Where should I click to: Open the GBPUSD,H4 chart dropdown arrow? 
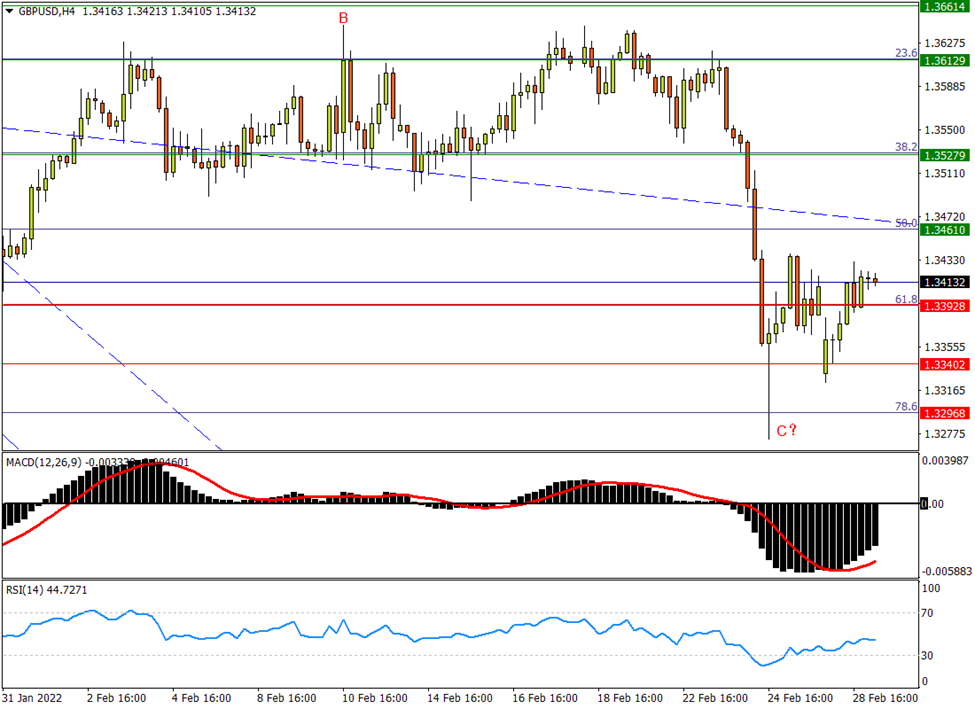[10, 10]
